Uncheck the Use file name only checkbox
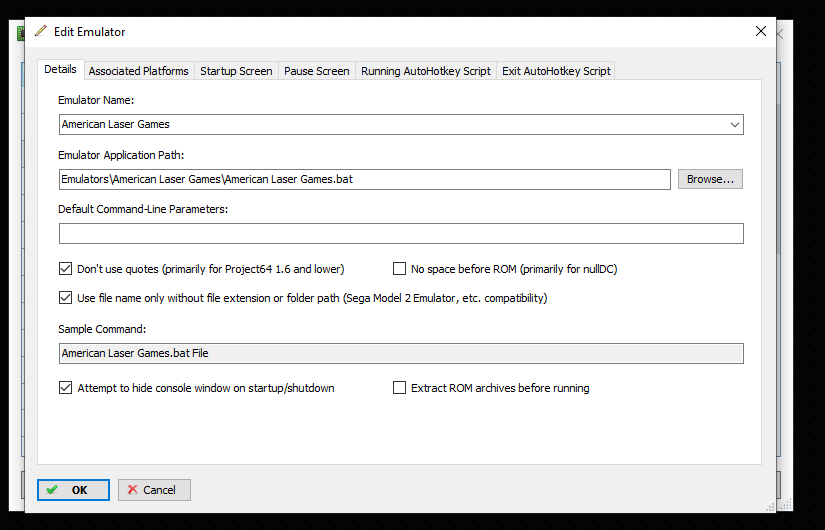Screen dimensions: 825x530 click(x=65, y=298)
